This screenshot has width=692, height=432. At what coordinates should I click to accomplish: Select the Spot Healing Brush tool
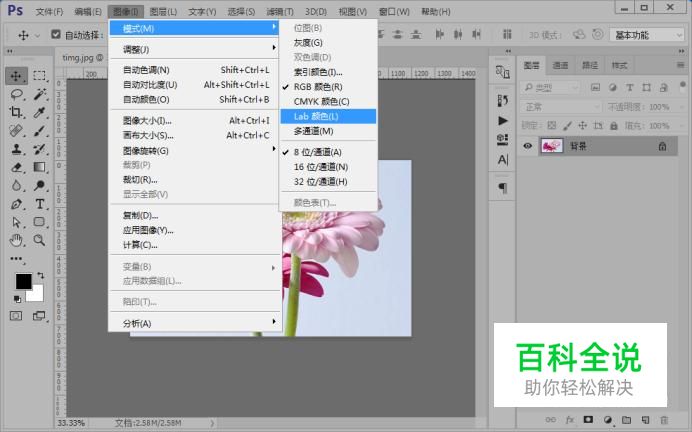[17, 131]
